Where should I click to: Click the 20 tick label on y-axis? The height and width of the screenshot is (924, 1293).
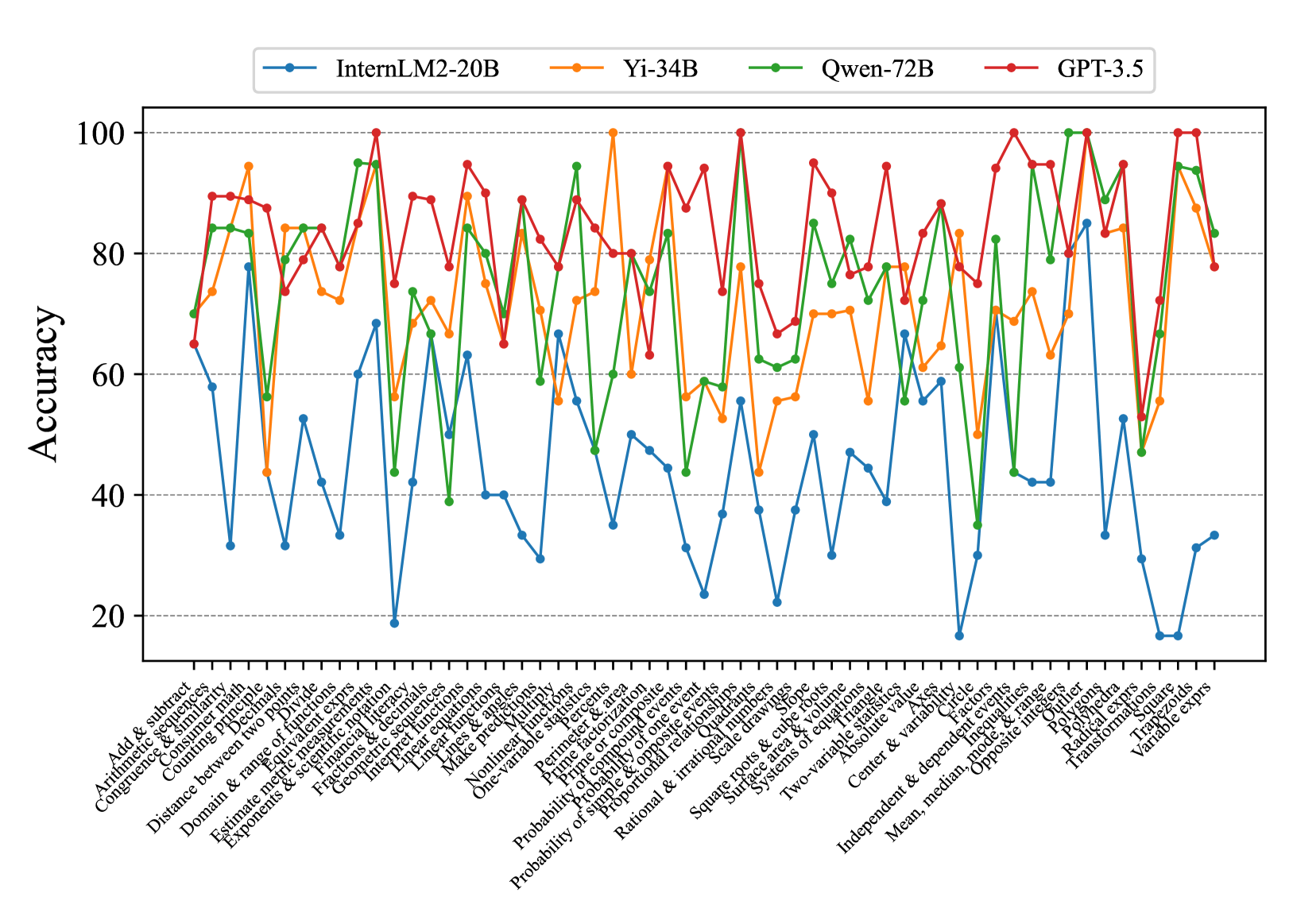108,617
